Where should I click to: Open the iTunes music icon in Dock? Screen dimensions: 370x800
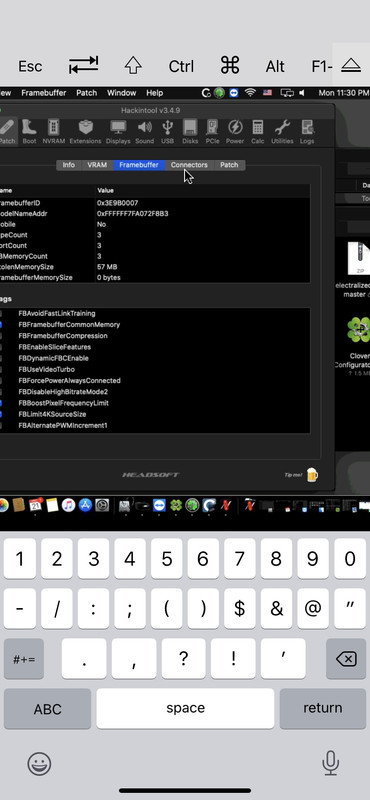point(68,505)
